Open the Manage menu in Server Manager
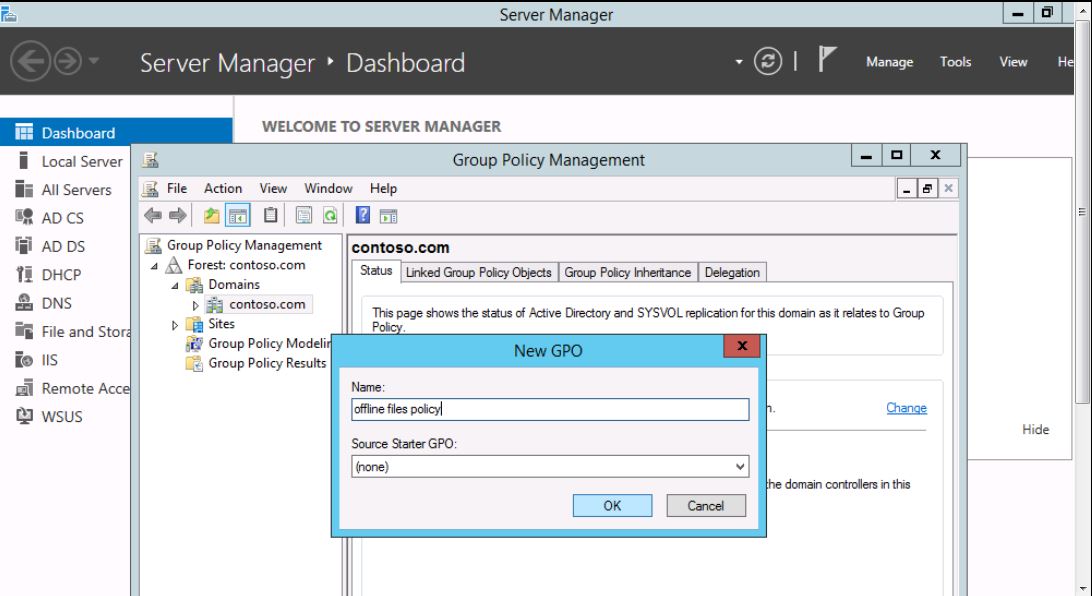Viewport: 1092px width, 596px height. (889, 62)
